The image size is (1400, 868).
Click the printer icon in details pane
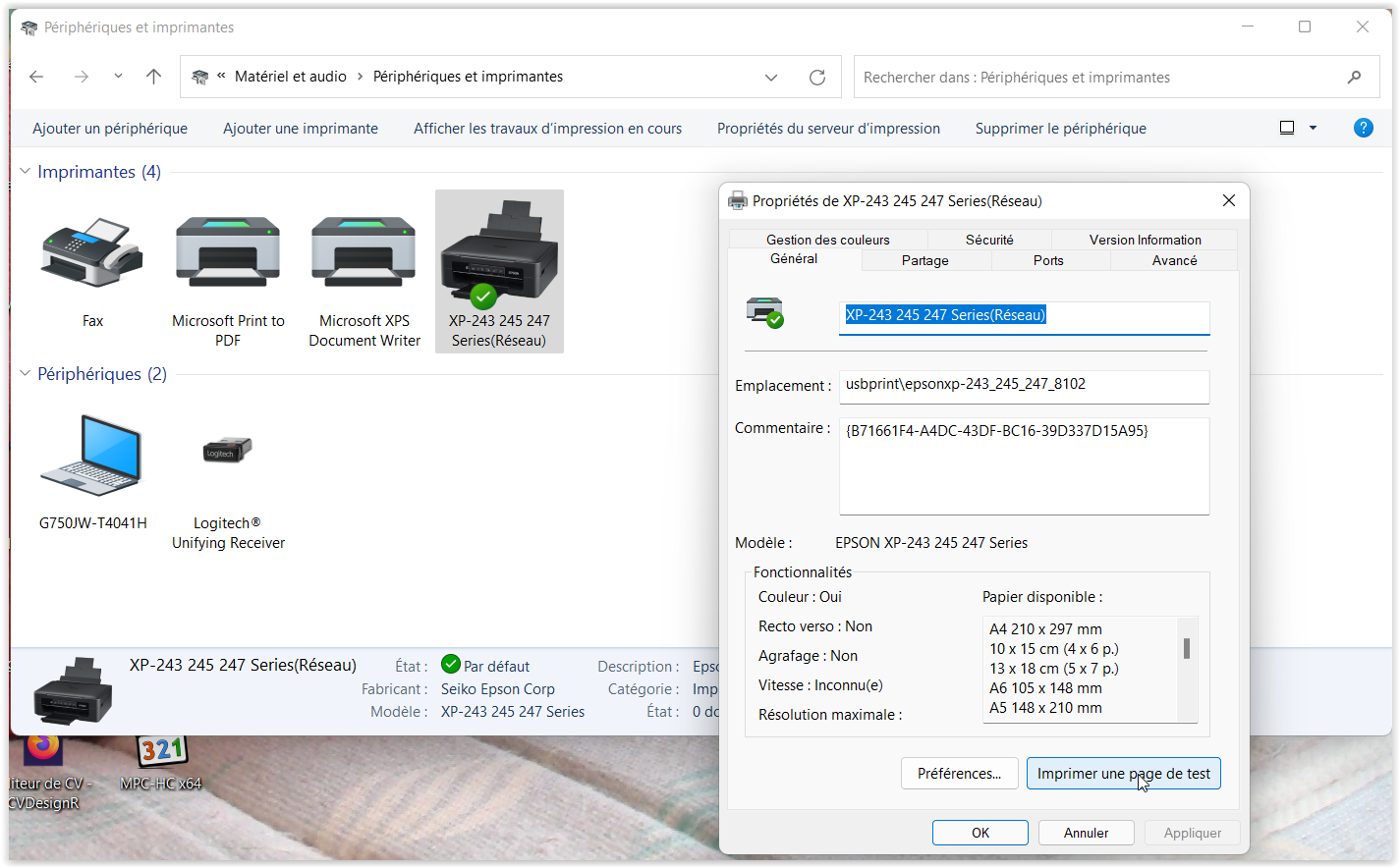(73, 690)
